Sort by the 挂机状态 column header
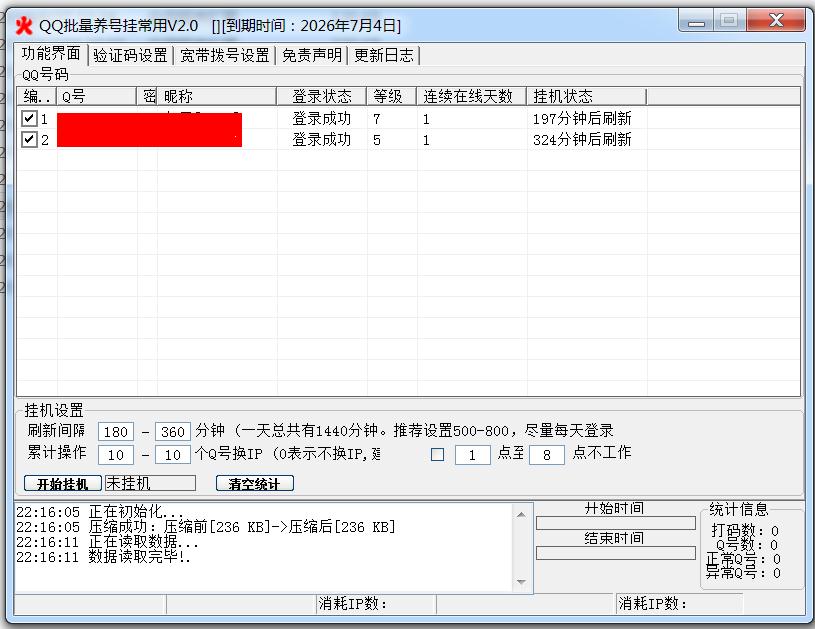815x629 pixels. [586, 96]
